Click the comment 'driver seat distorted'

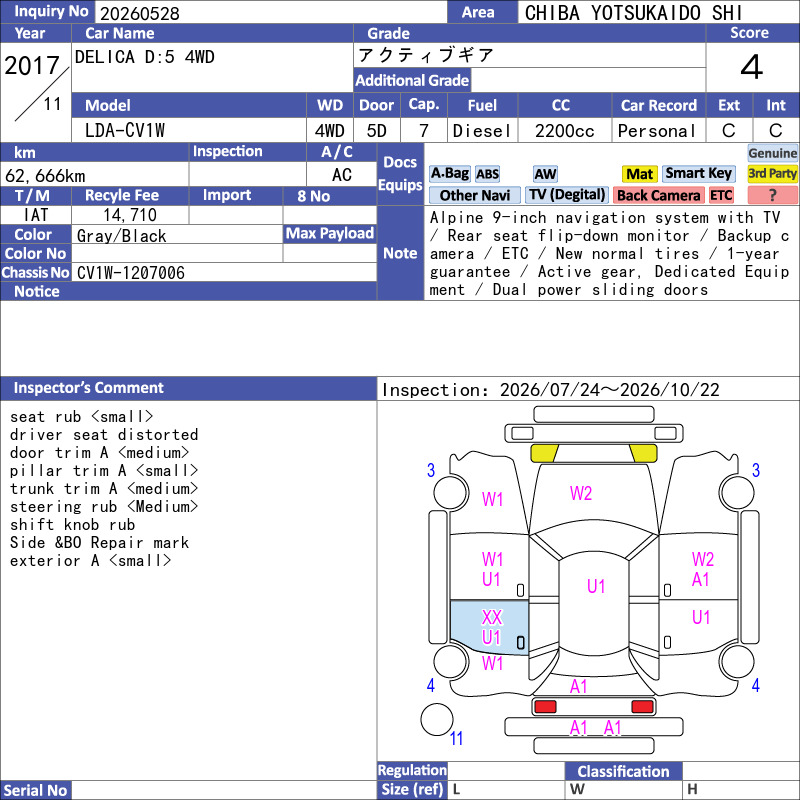pyautogui.click(x=104, y=435)
